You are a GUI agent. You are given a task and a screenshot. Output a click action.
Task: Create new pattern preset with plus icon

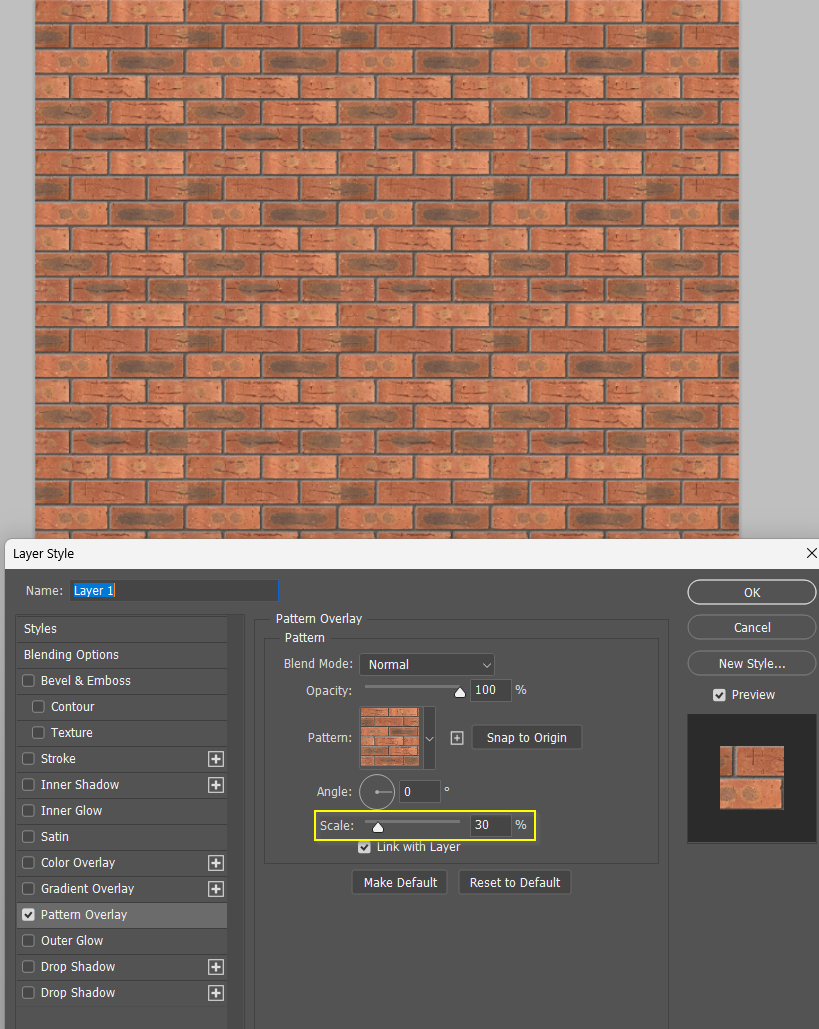tap(457, 737)
